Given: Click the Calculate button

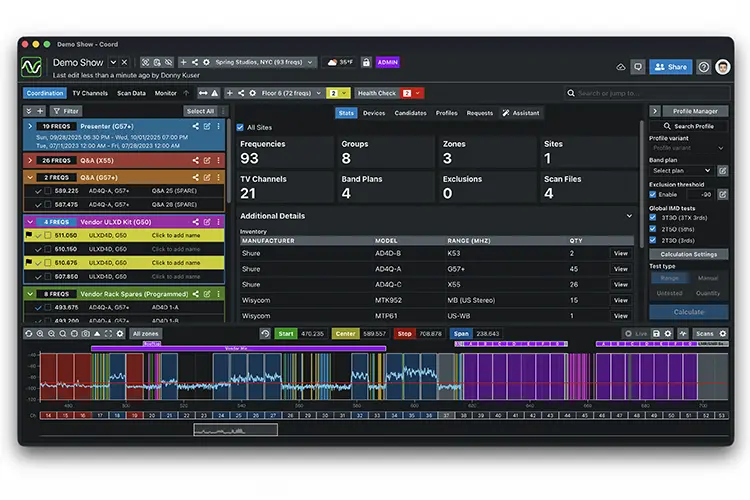Looking at the screenshot, I should tap(689, 312).
